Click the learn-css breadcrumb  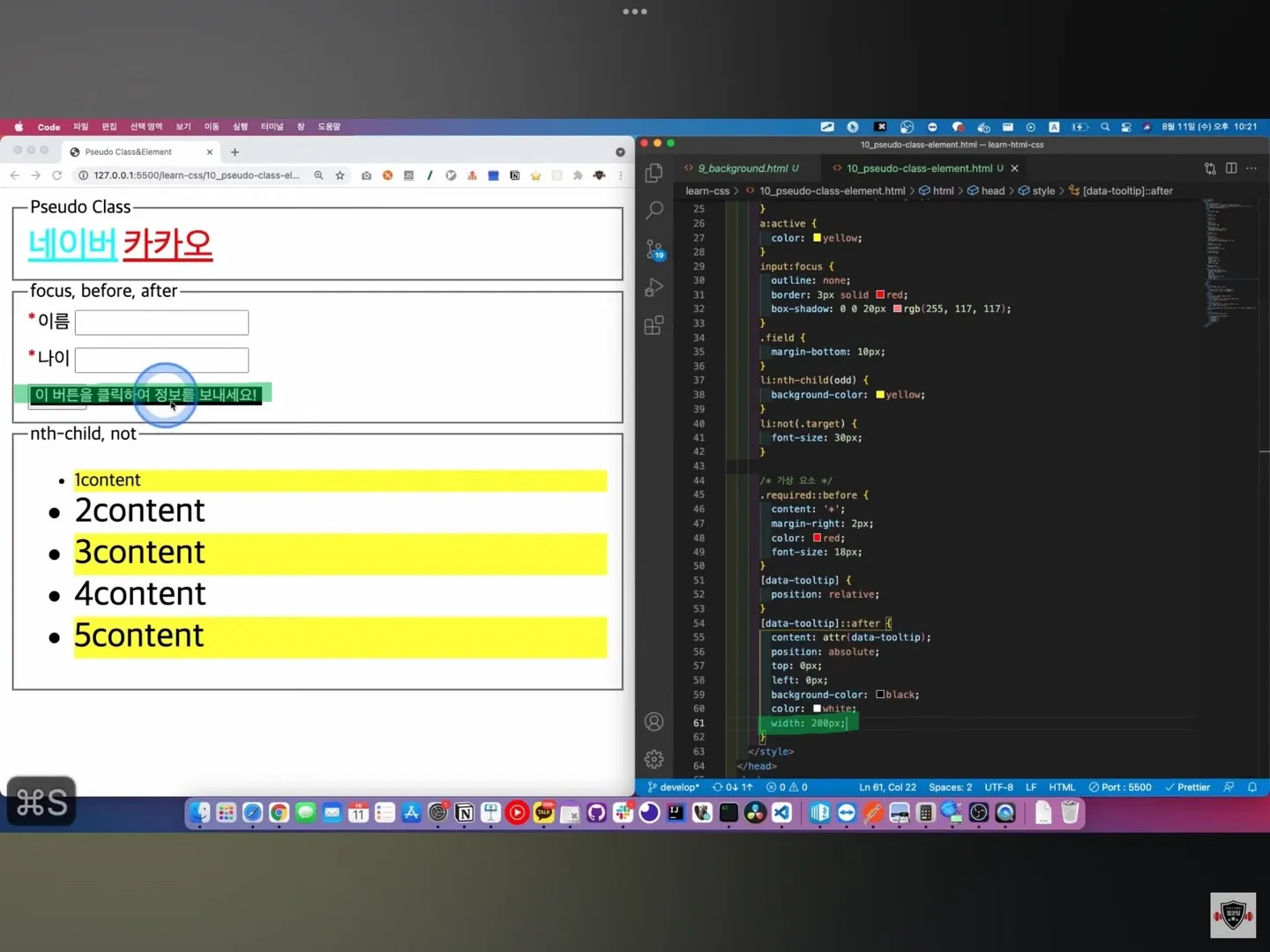tap(707, 191)
